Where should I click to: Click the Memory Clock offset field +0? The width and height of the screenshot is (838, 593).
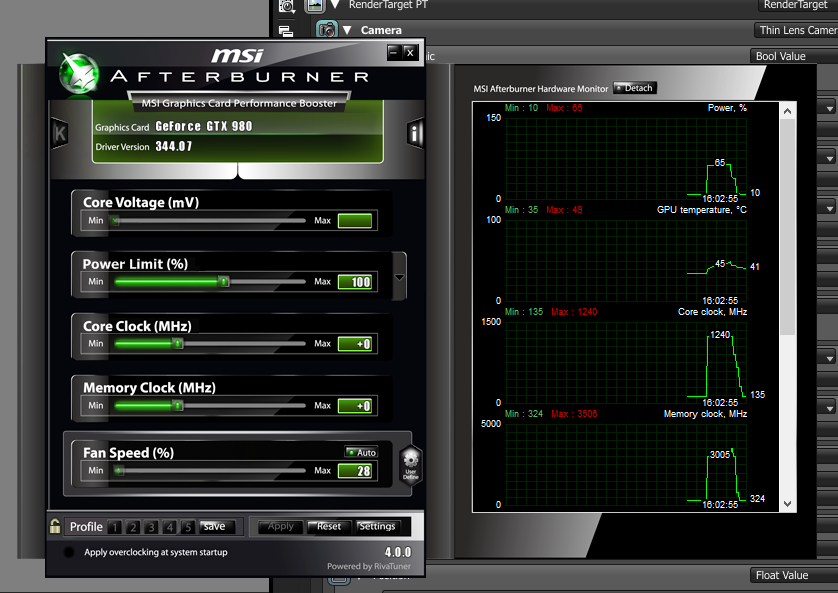point(355,405)
